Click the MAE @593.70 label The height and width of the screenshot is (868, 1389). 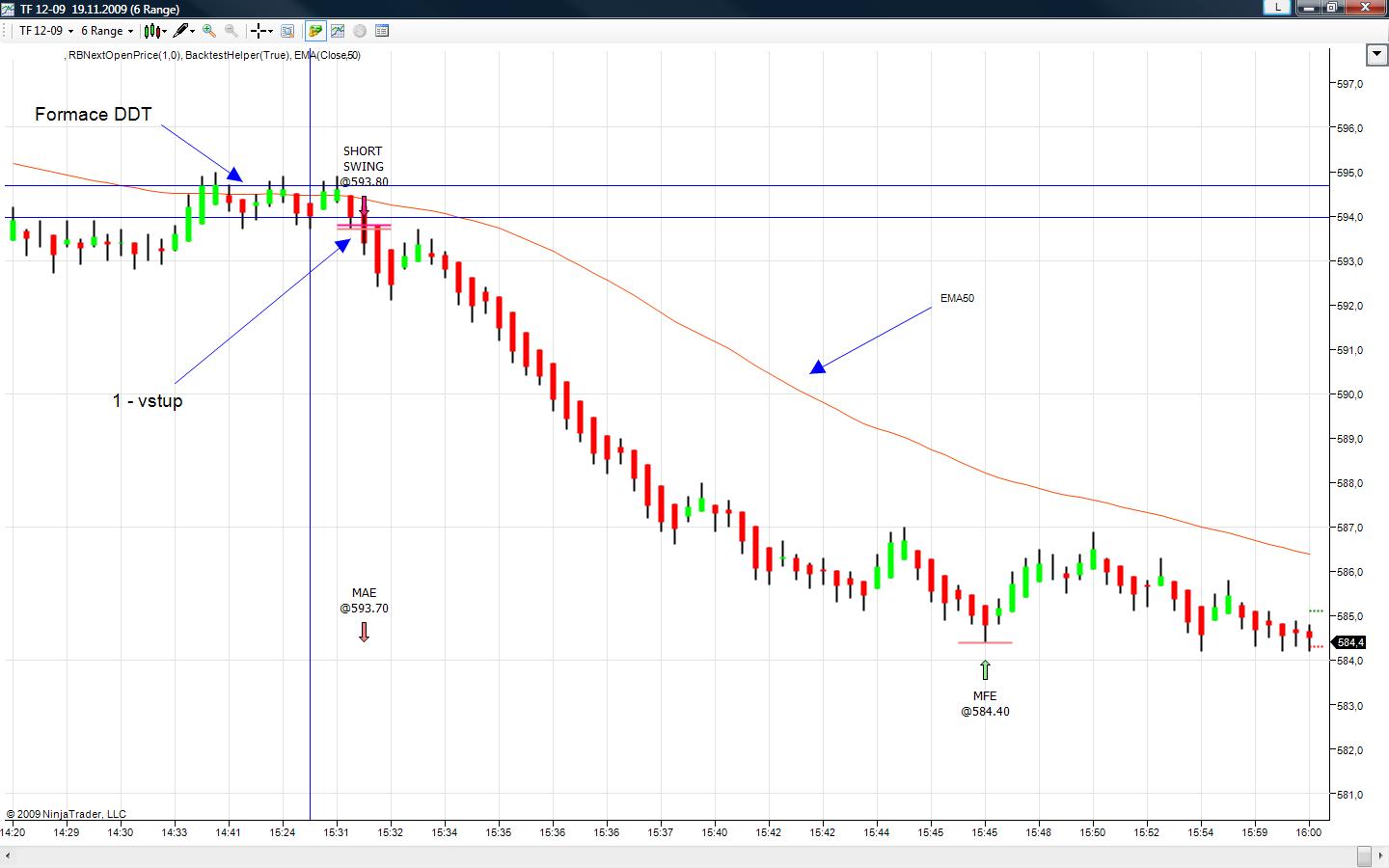pyautogui.click(x=364, y=601)
